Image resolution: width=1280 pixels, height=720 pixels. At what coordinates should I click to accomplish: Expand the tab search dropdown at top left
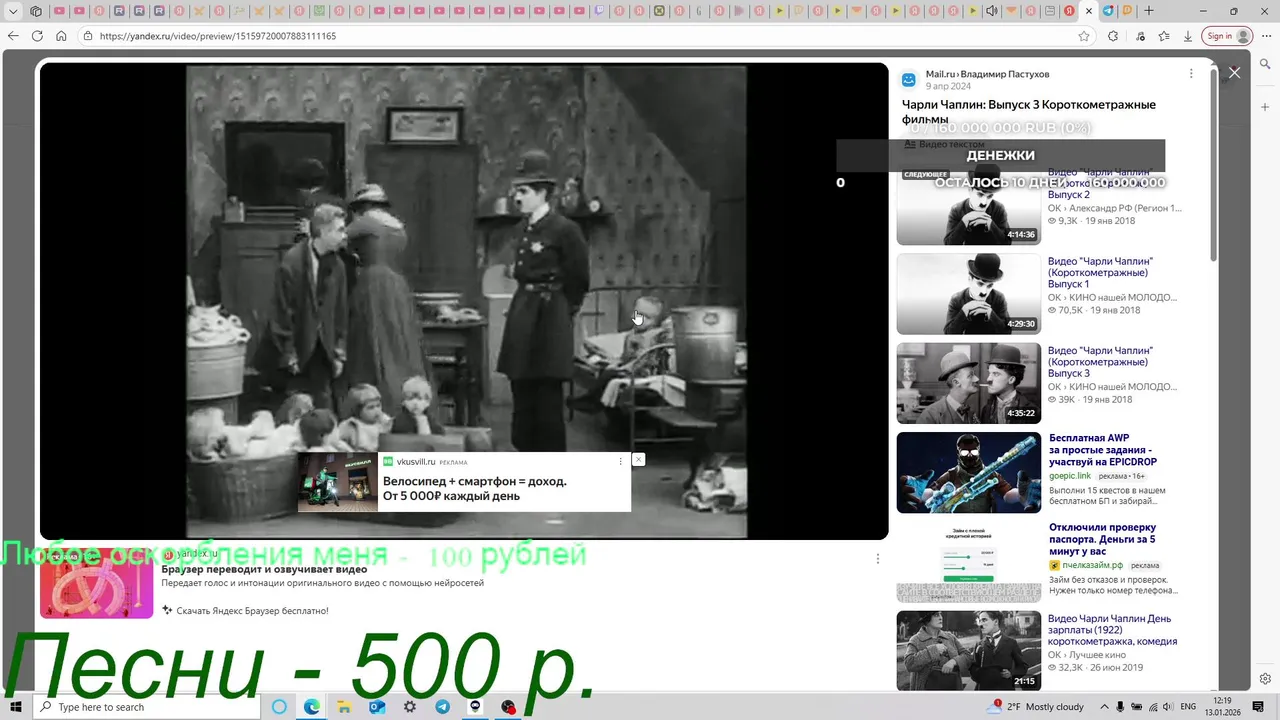click(13, 11)
